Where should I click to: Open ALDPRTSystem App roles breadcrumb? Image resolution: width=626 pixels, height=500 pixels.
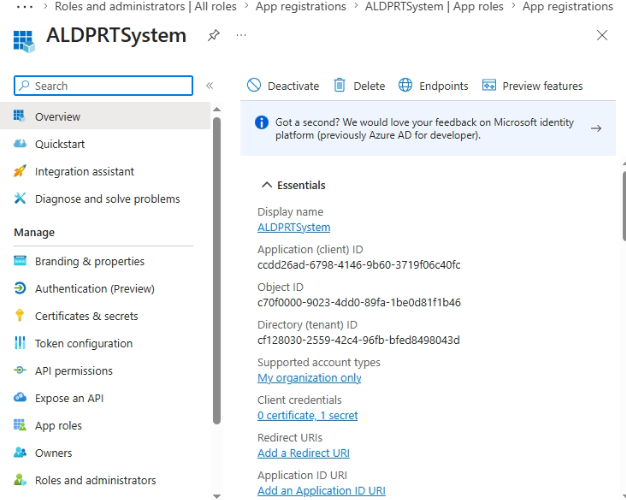pyautogui.click(x=434, y=6)
